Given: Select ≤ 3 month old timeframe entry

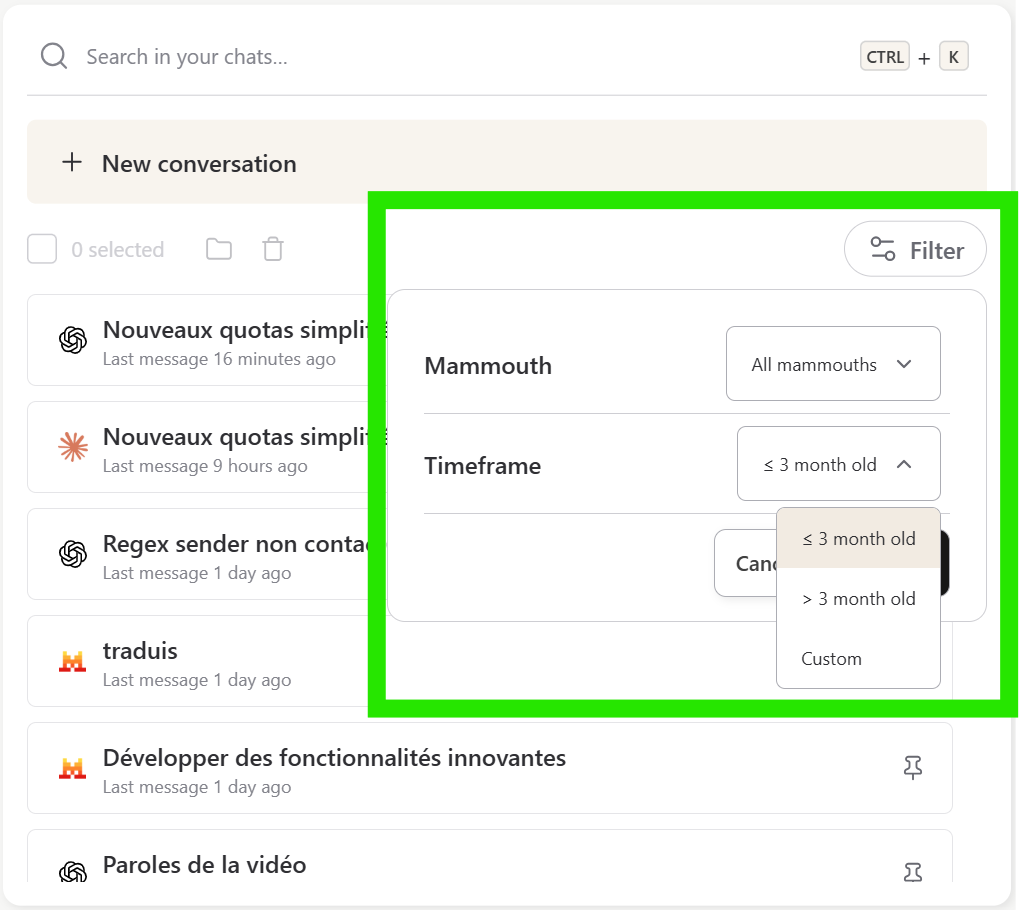Looking at the screenshot, I should [x=857, y=538].
